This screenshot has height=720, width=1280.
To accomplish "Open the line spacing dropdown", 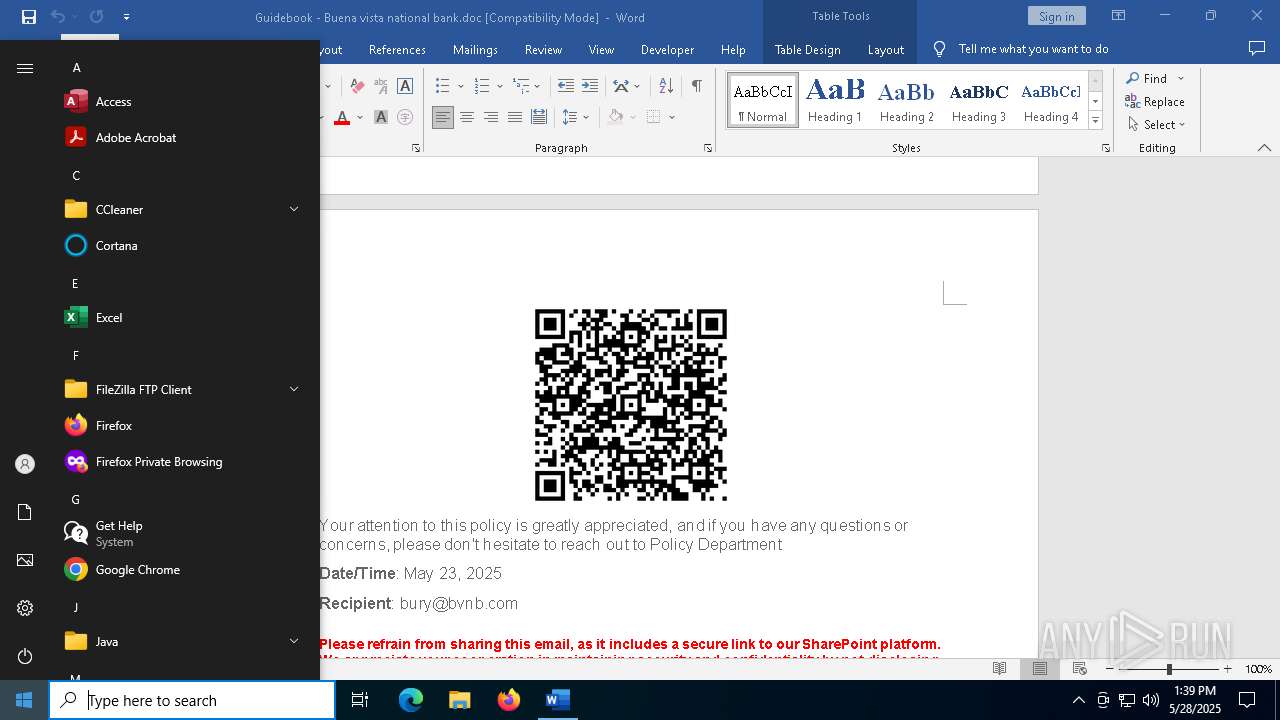I will pos(586,117).
